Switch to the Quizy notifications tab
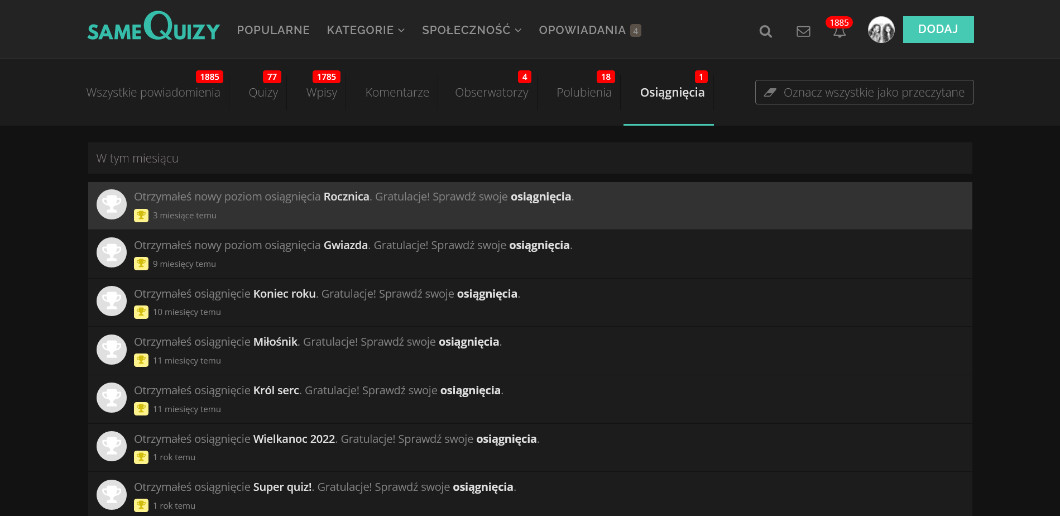This screenshot has width=1060, height=516. pyautogui.click(x=263, y=93)
